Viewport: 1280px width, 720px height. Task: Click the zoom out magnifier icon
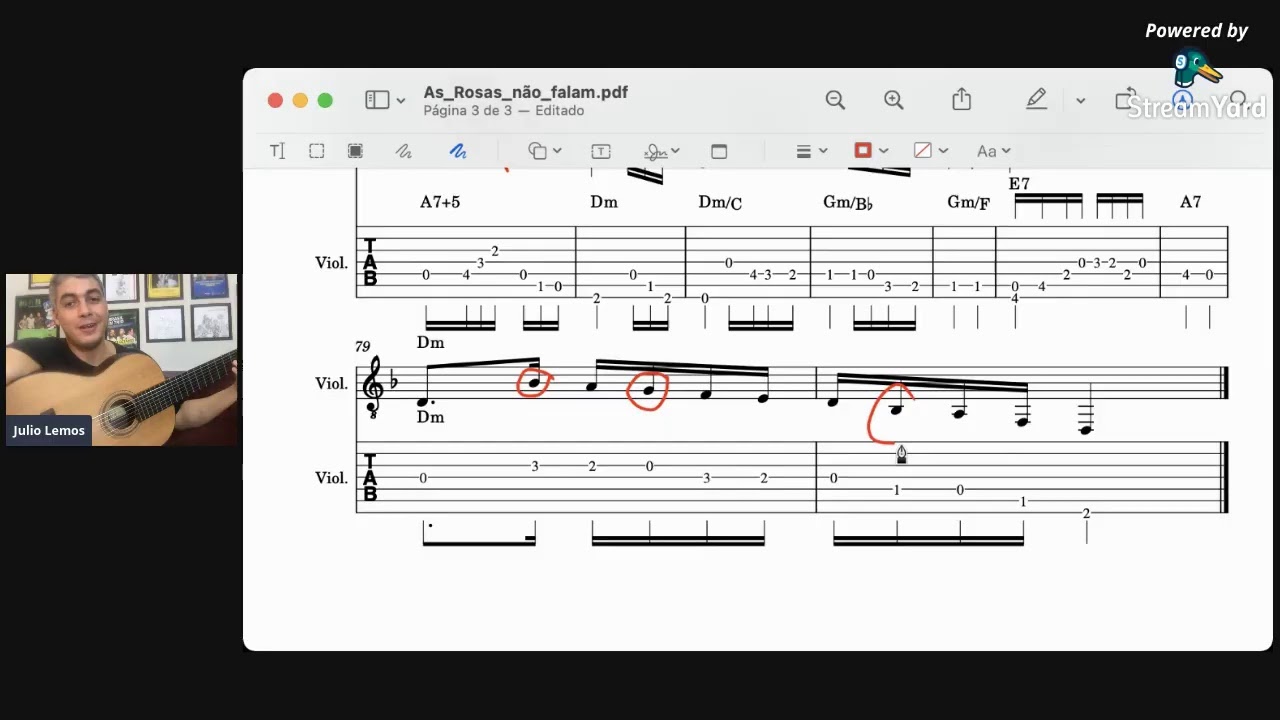tap(835, 99)
